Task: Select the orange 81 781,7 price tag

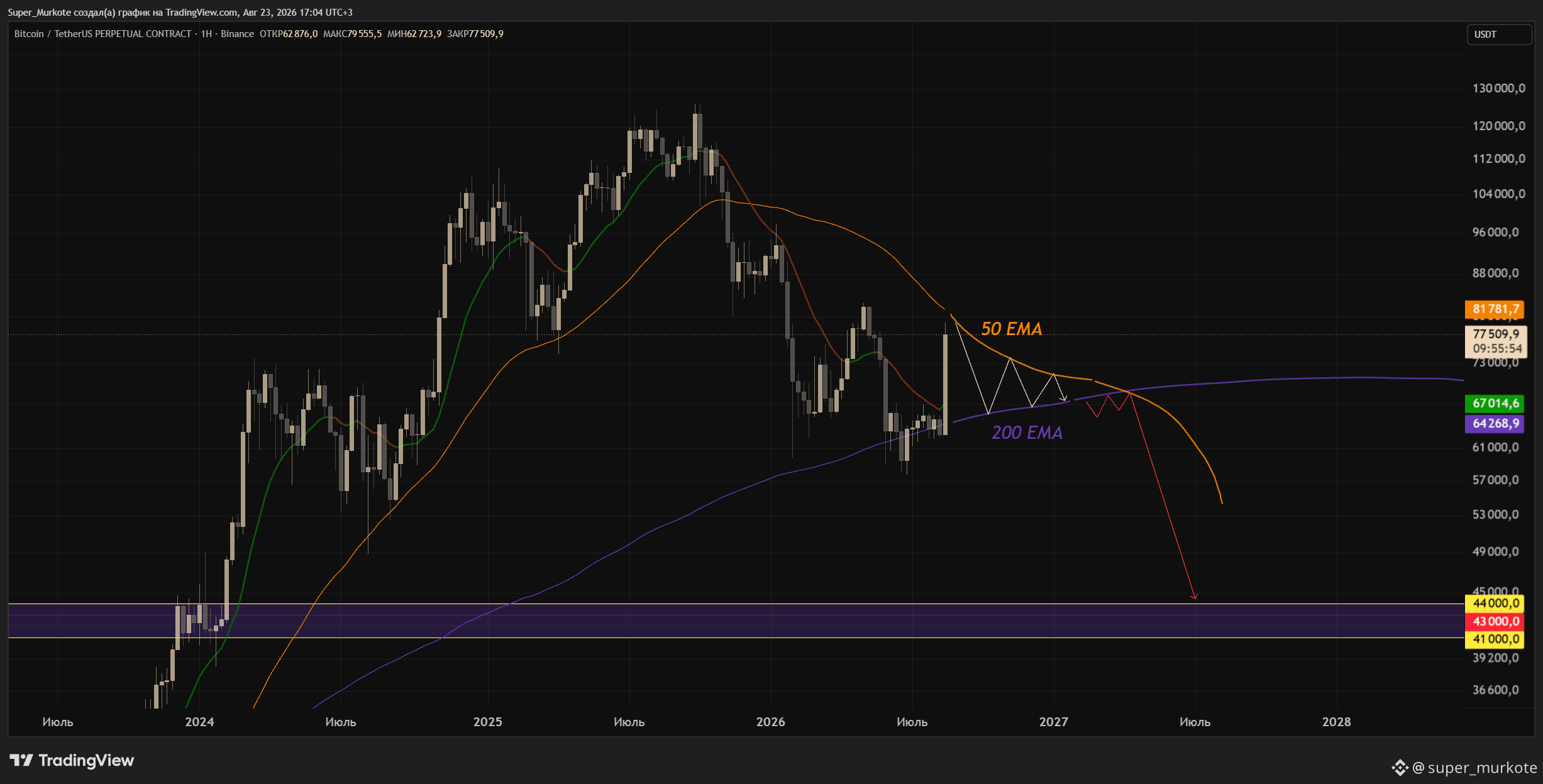Action: click(x=1495, y=309)
